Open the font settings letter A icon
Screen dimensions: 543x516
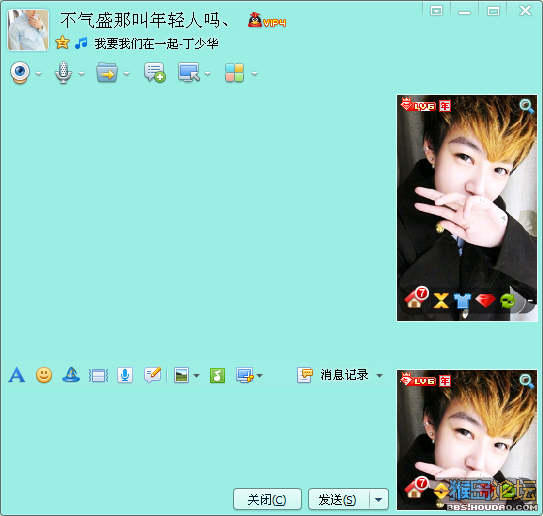pos(17,375)
